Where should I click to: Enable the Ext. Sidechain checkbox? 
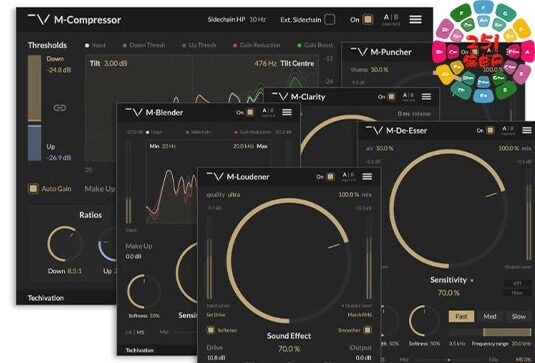tap(330, 19)
